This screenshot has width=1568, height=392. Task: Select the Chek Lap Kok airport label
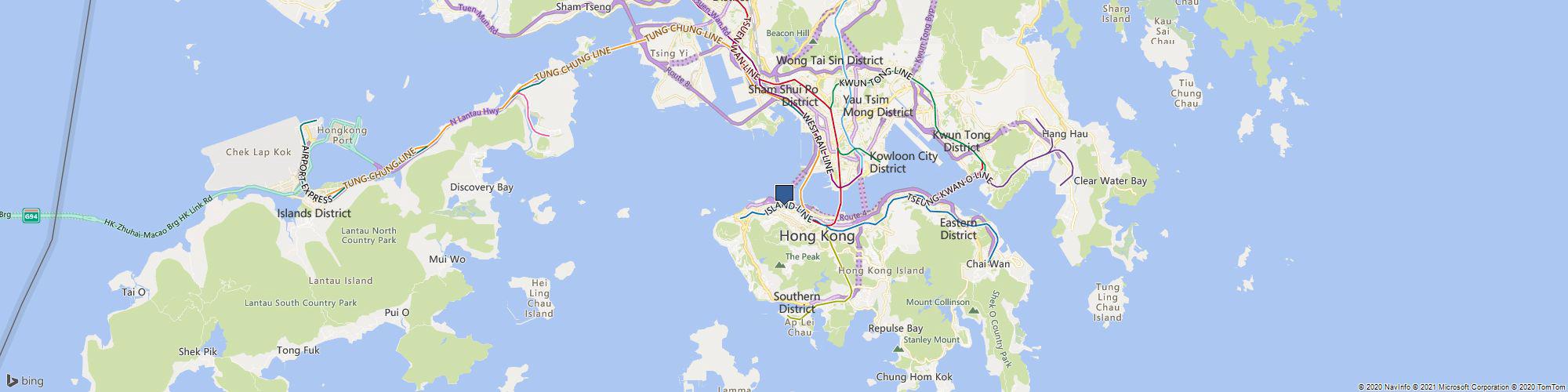coord(258,152)
